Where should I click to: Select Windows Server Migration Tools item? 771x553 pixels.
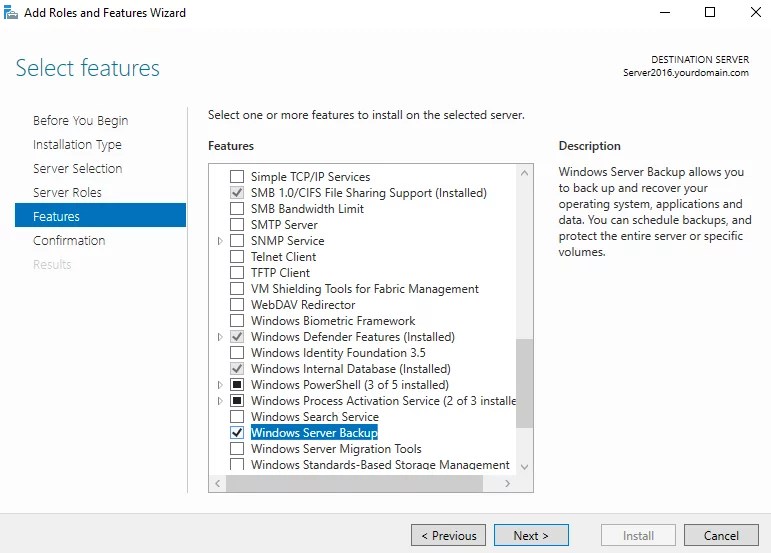(336, 449)
